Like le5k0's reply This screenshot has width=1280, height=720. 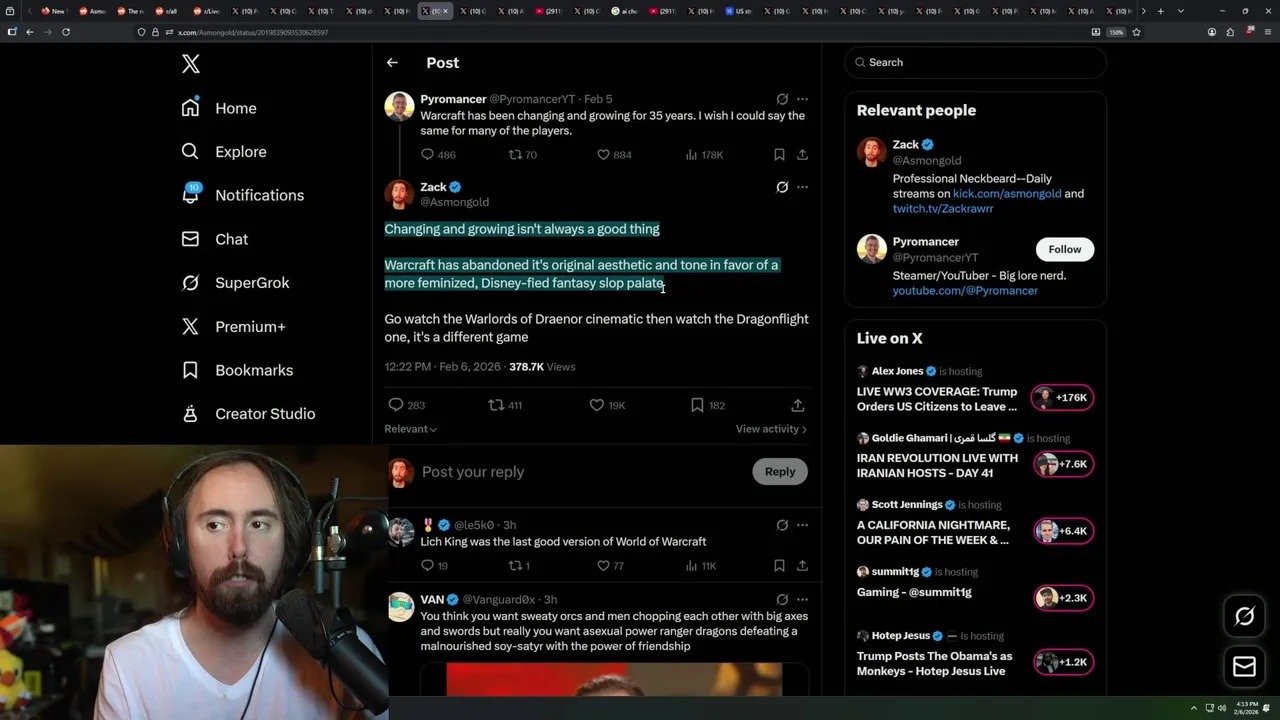pyautogui.click(x=603, y=566)
